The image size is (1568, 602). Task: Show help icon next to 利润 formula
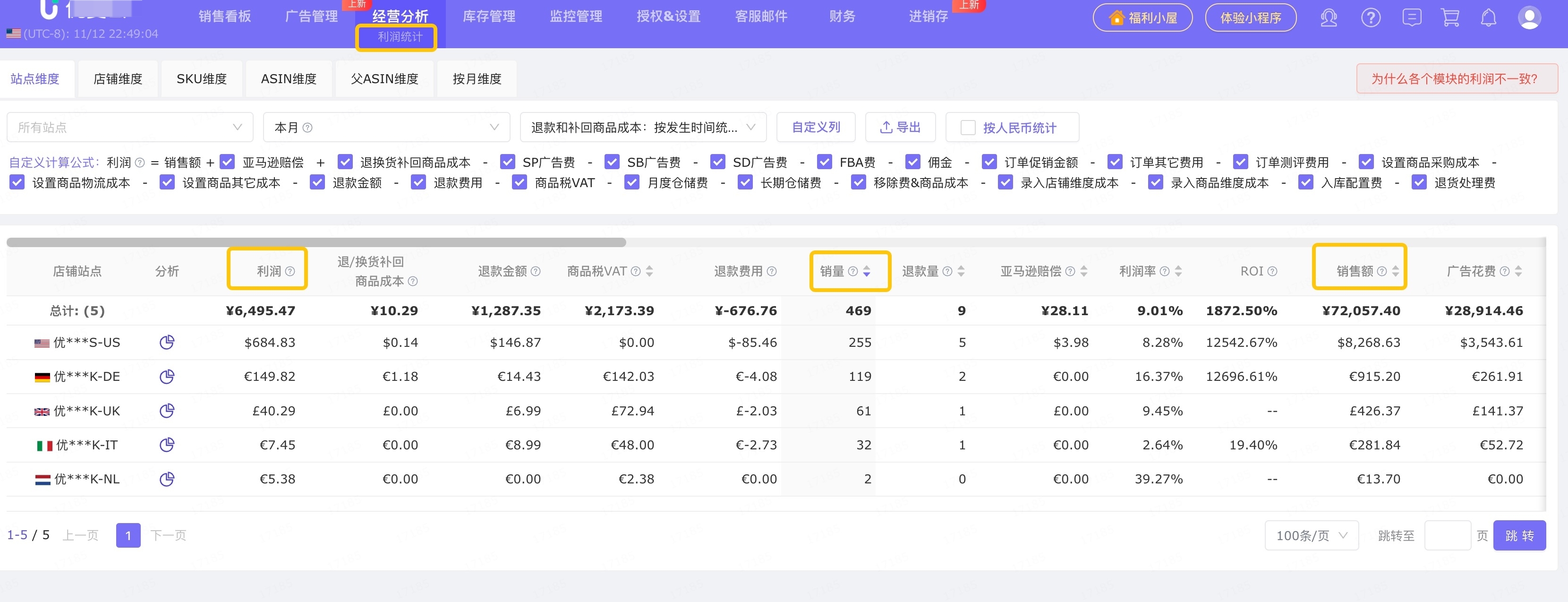point(139,163)
